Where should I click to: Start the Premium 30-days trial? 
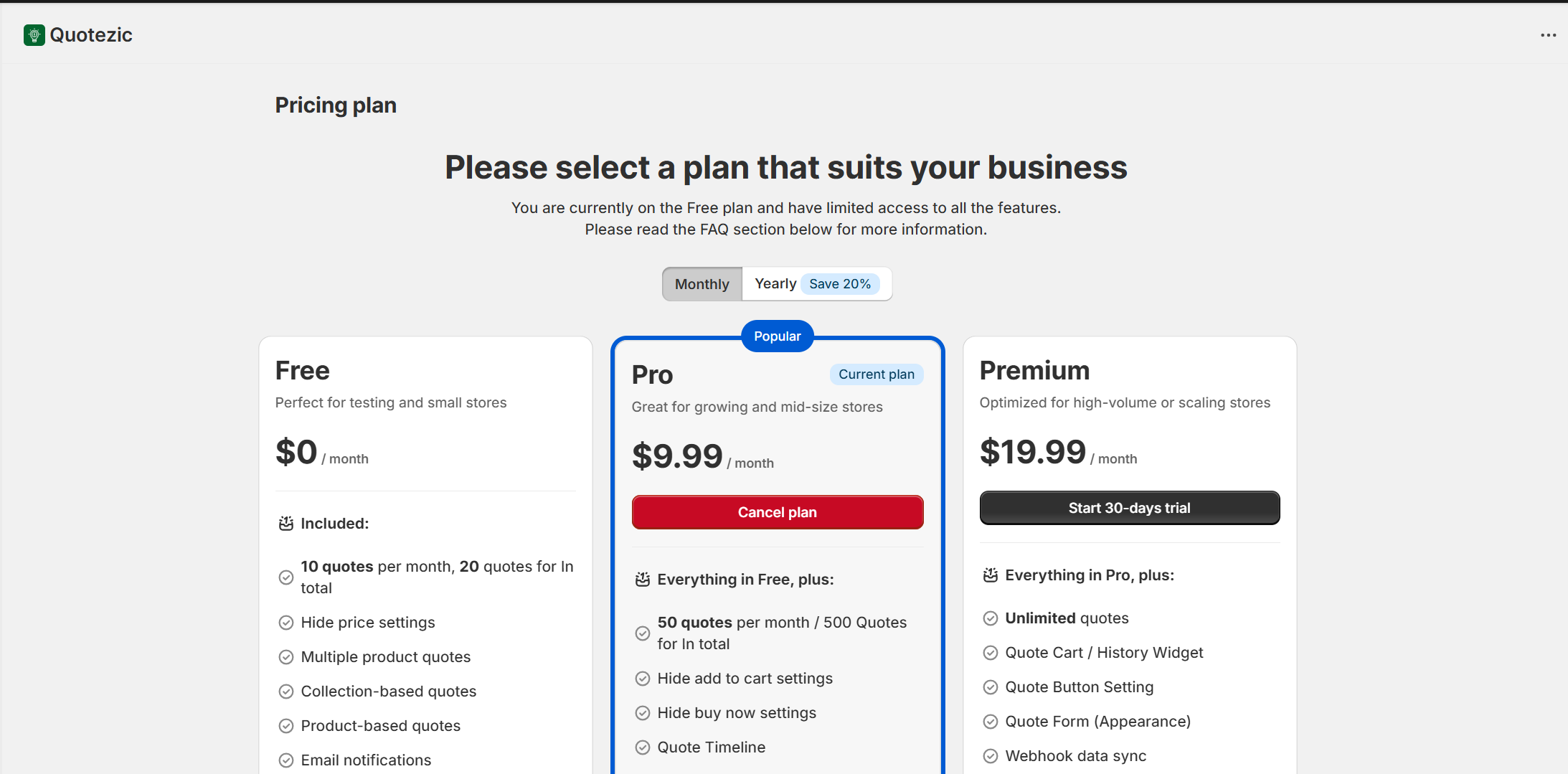click(1129, 508)
